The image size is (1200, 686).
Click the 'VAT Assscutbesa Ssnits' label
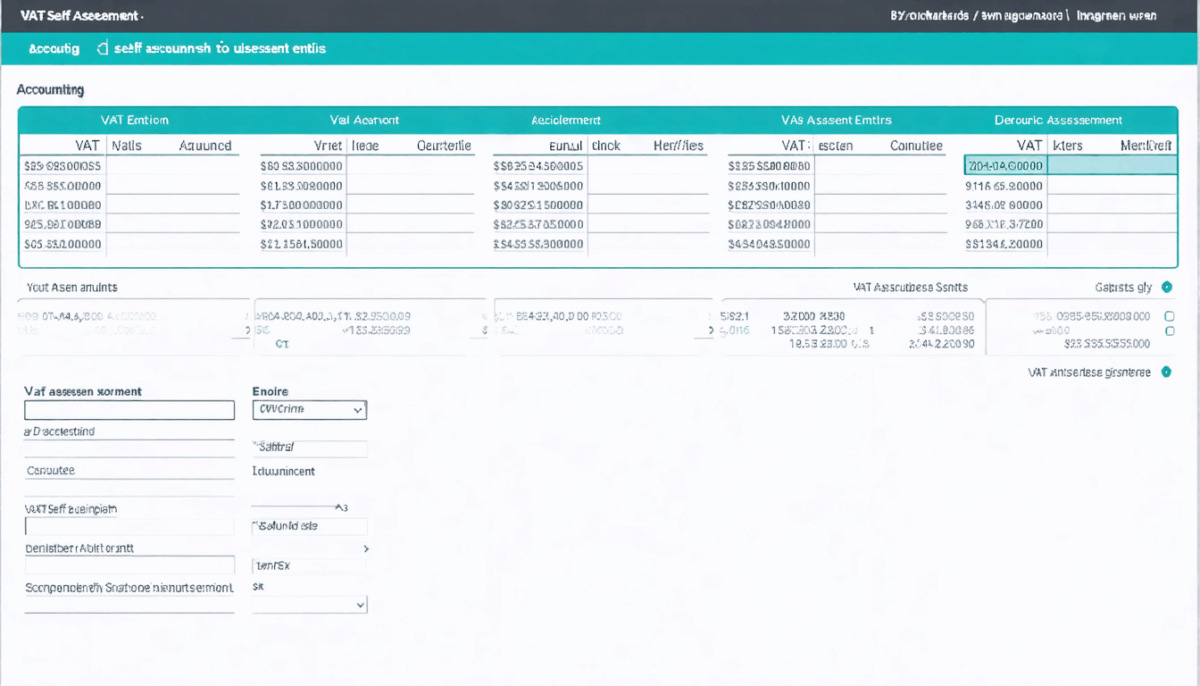click(910, 287)
